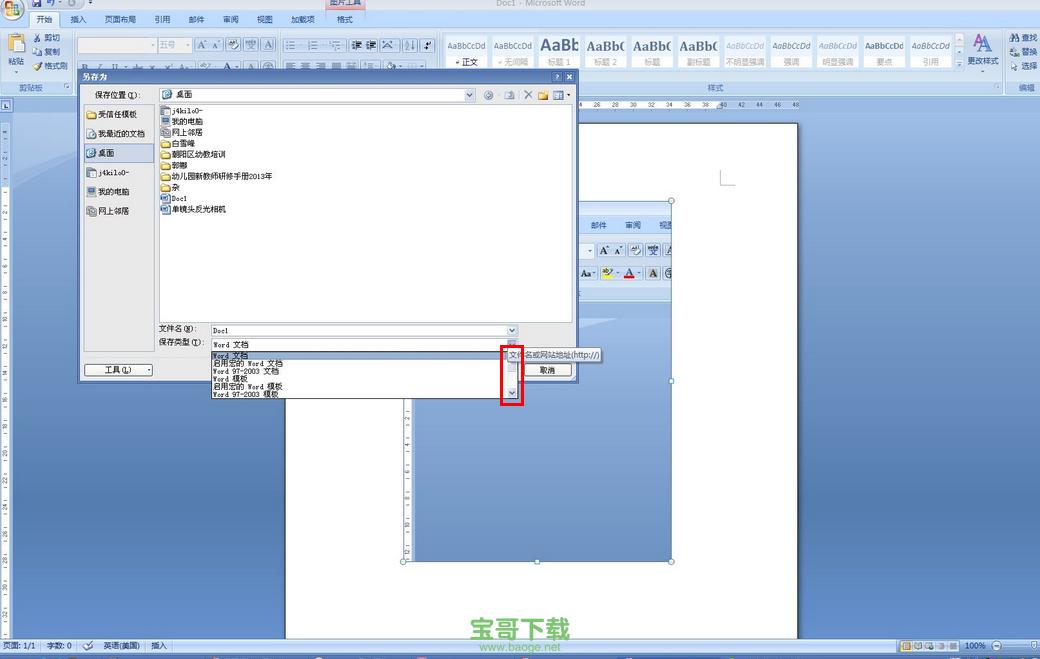Toggle Italic formatting in the ribbon
Screen dimensions: 1040x659
pos(99,66)
